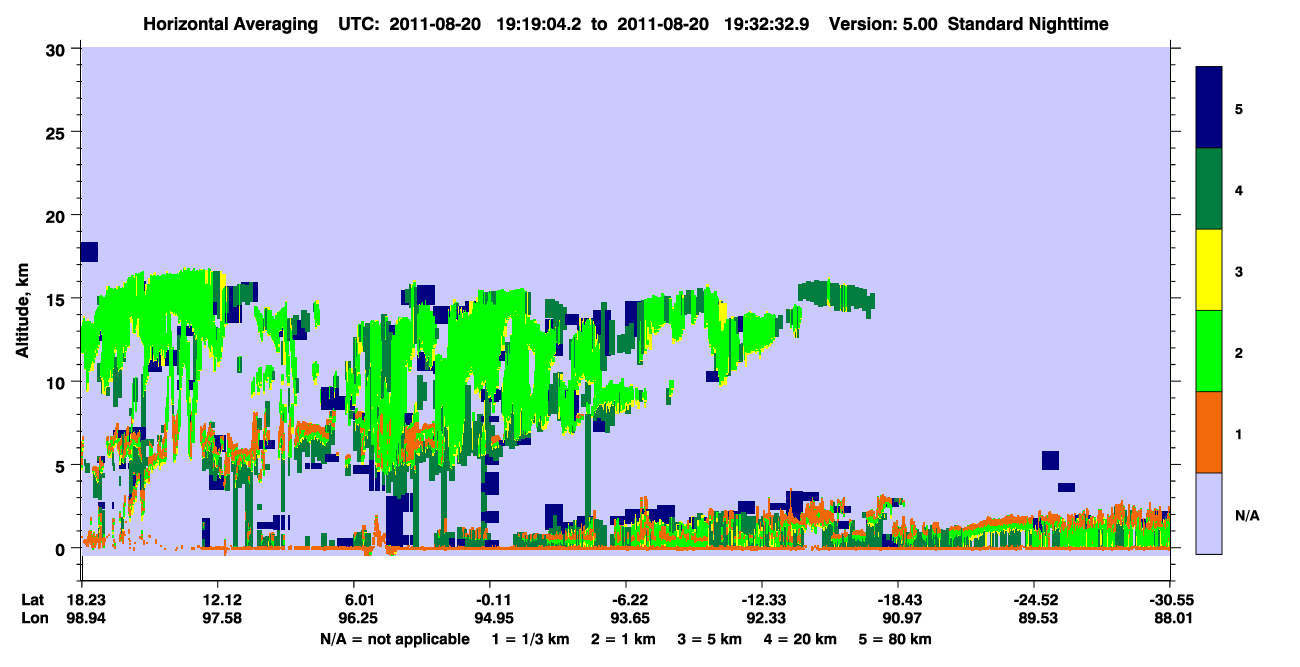
Task: Click the lavender N/A colorbar segment
Action: pos(1209,512)
